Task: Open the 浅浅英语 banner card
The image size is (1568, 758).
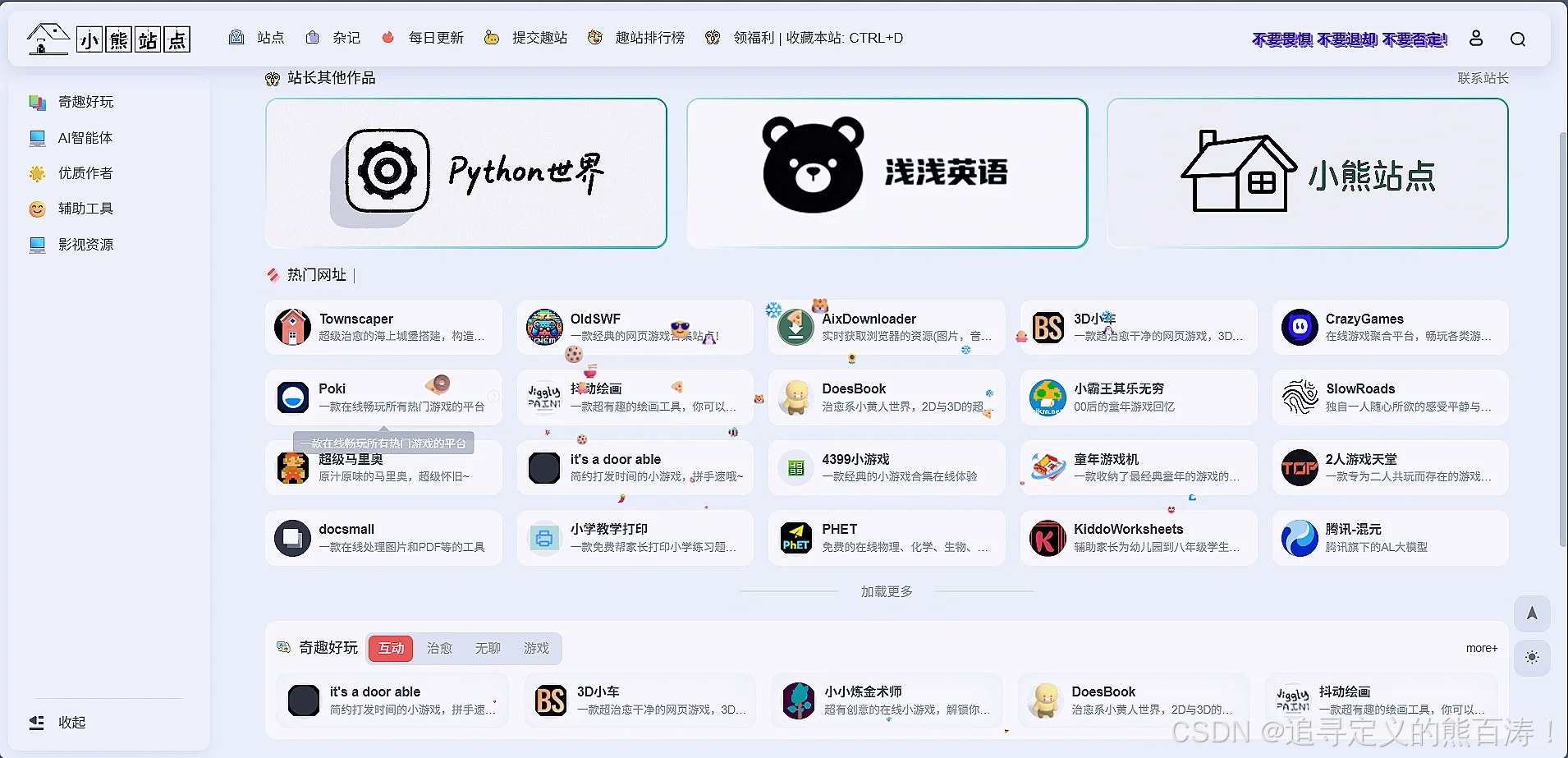Action: coord(887,173)
